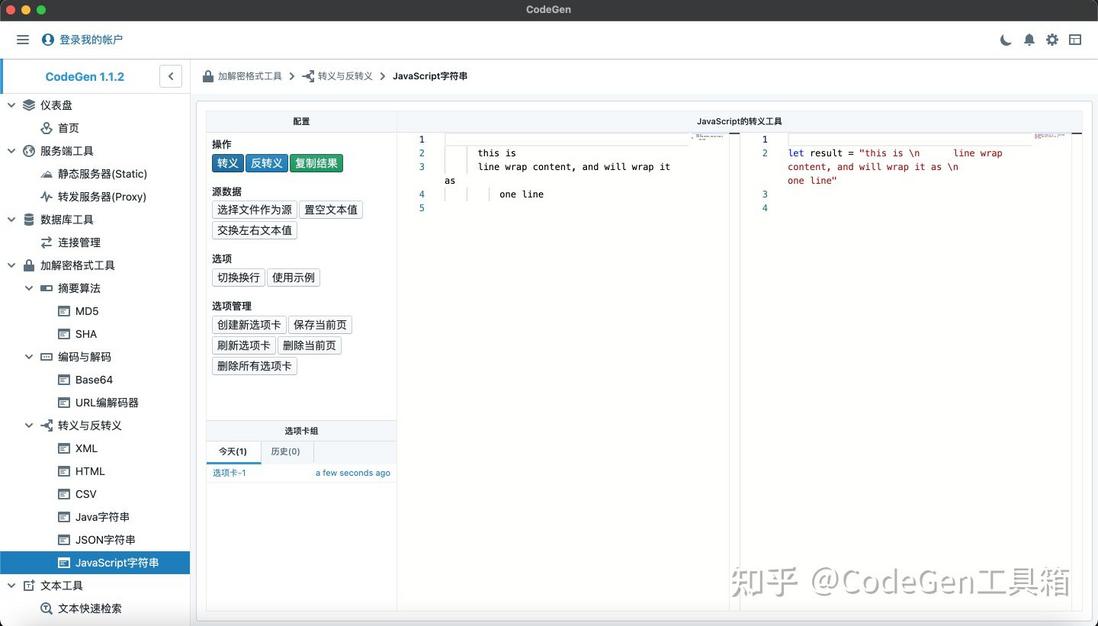Viewport: 1098px width, 626px height.
Task: Click the Base64 item icon
Action: [64, 380]
